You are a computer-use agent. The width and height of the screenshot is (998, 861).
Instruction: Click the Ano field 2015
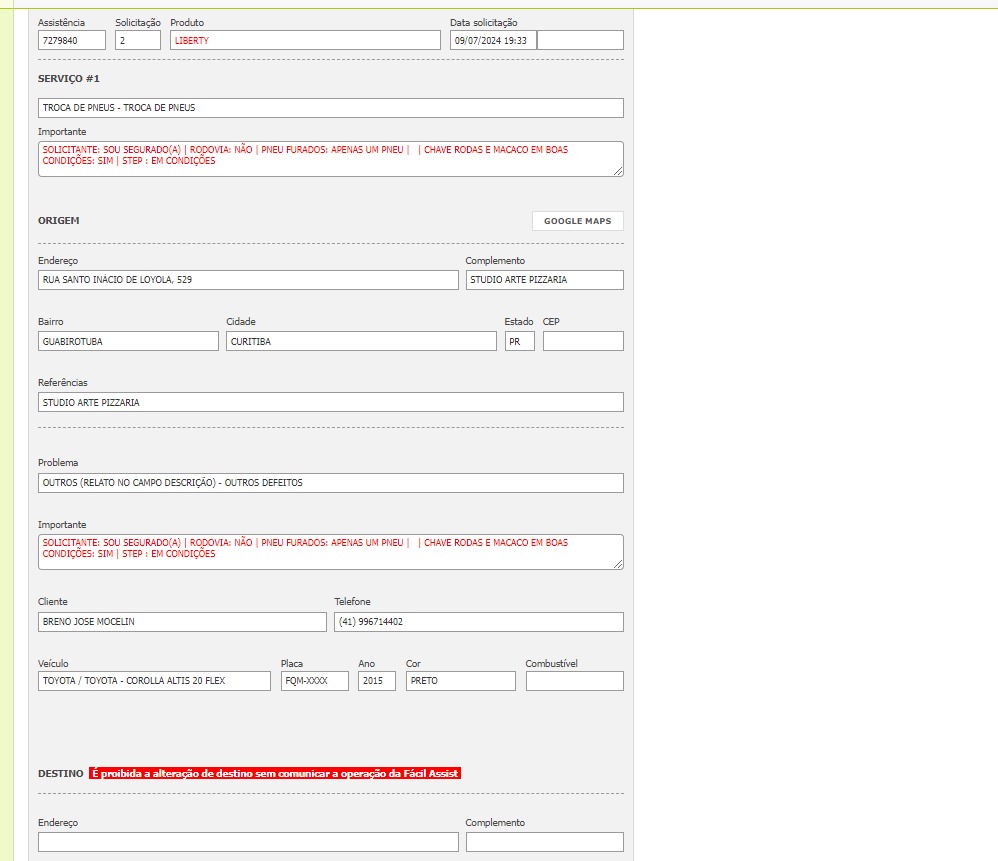coord(377,681)
